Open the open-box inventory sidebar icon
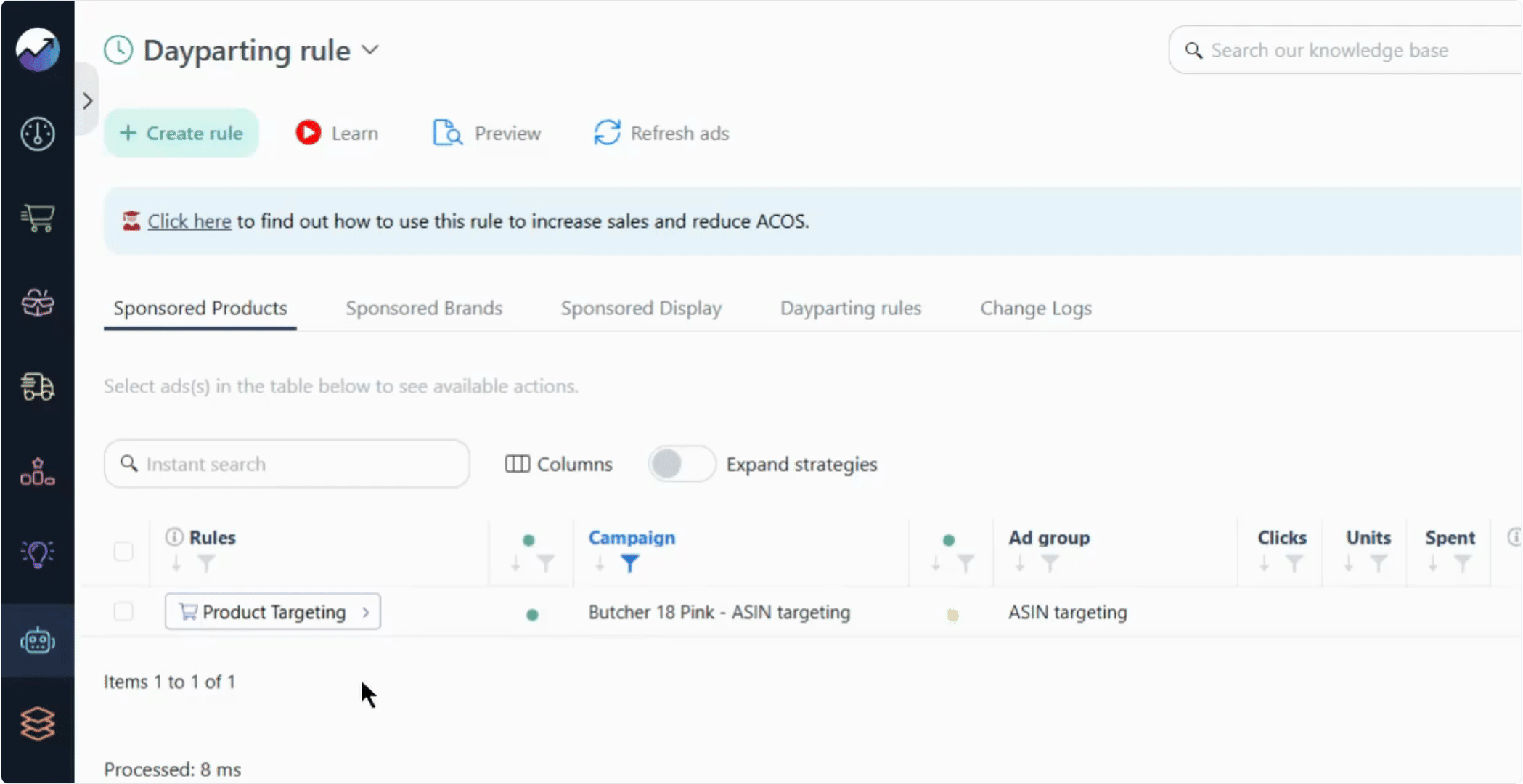The height and width of the screenshot is (784, 1523). [x=38, y=303]
